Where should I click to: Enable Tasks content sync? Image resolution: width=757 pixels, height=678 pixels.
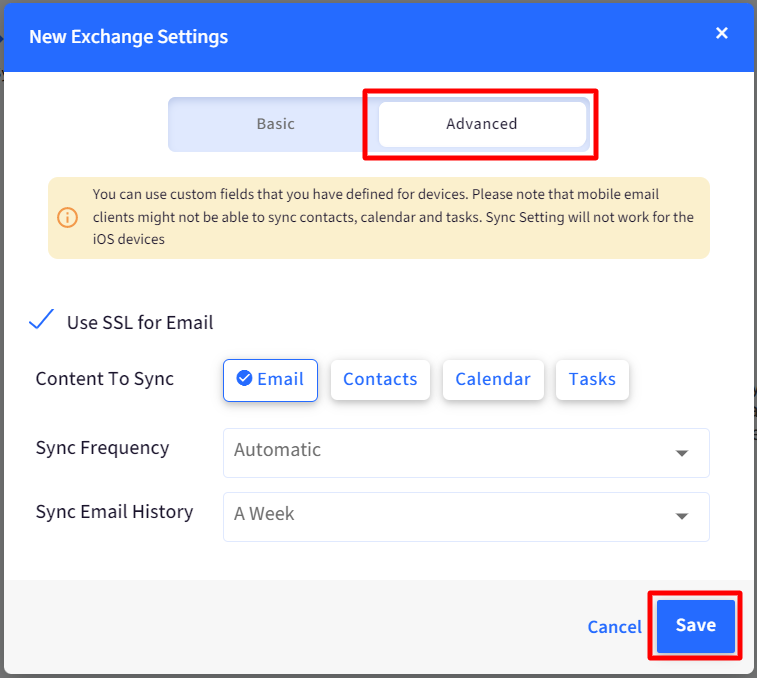click(592, 380)
